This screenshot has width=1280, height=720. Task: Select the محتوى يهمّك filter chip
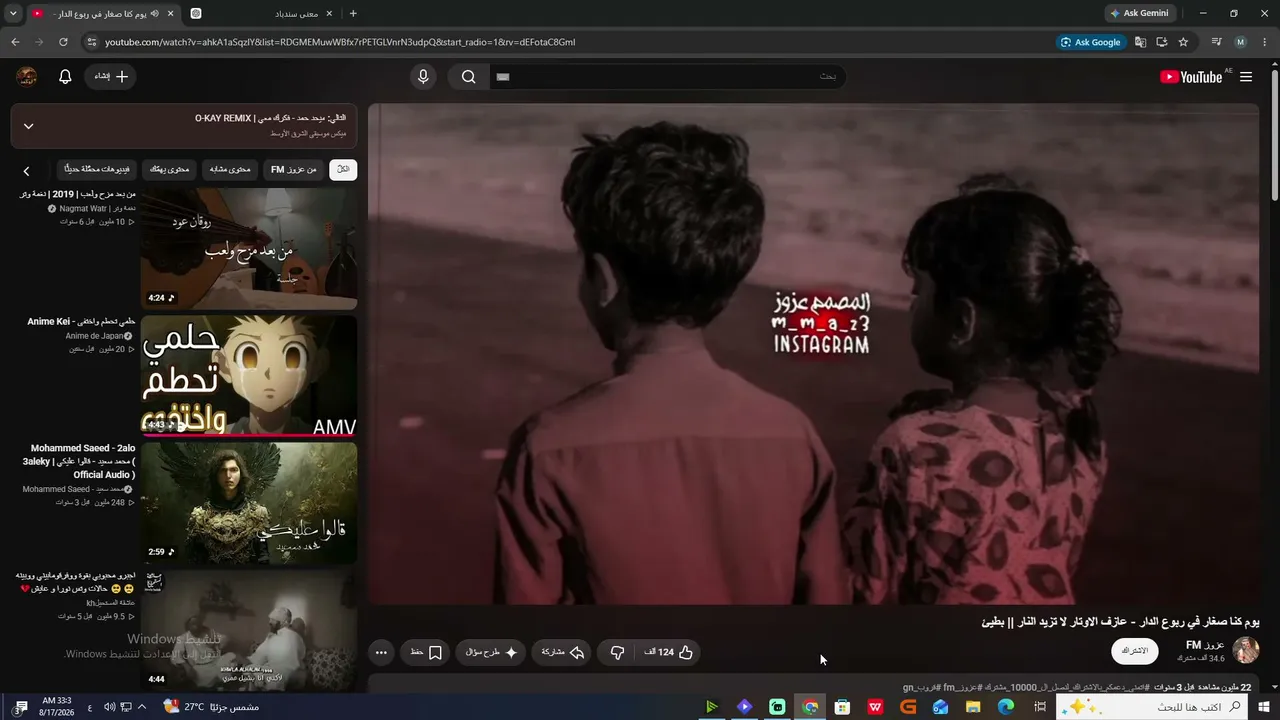point(169,170)
